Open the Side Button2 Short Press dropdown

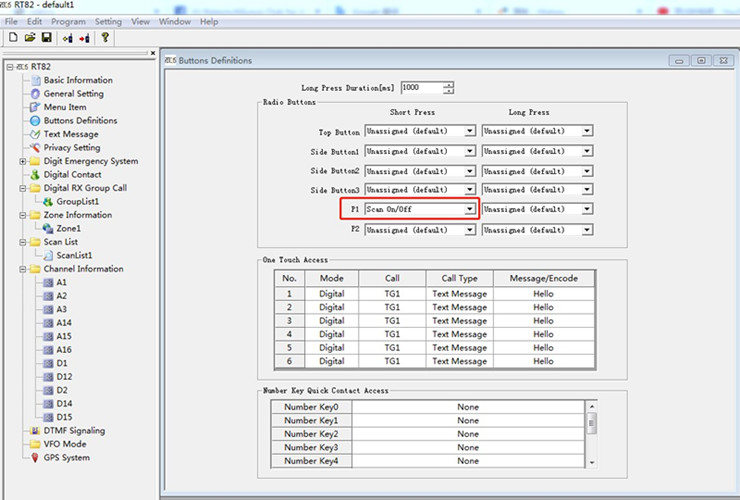click(469, 171)
